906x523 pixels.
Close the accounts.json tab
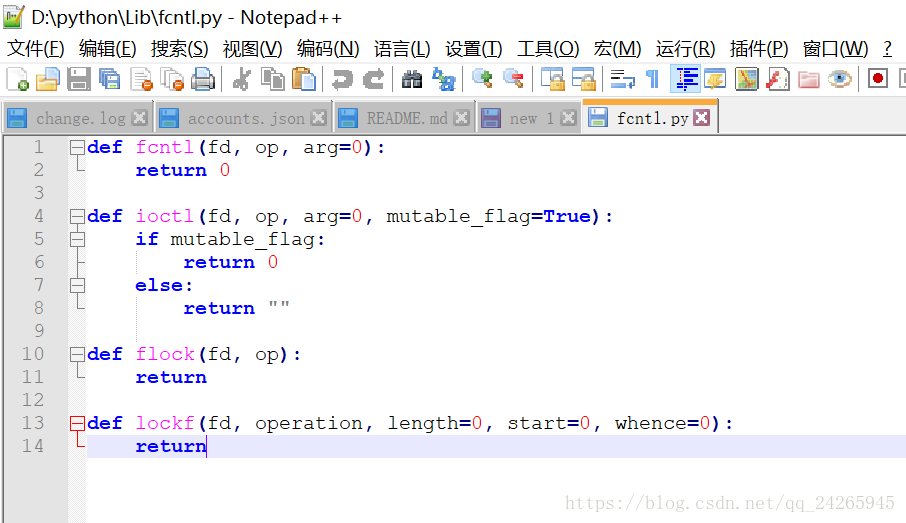pos(318,118)
